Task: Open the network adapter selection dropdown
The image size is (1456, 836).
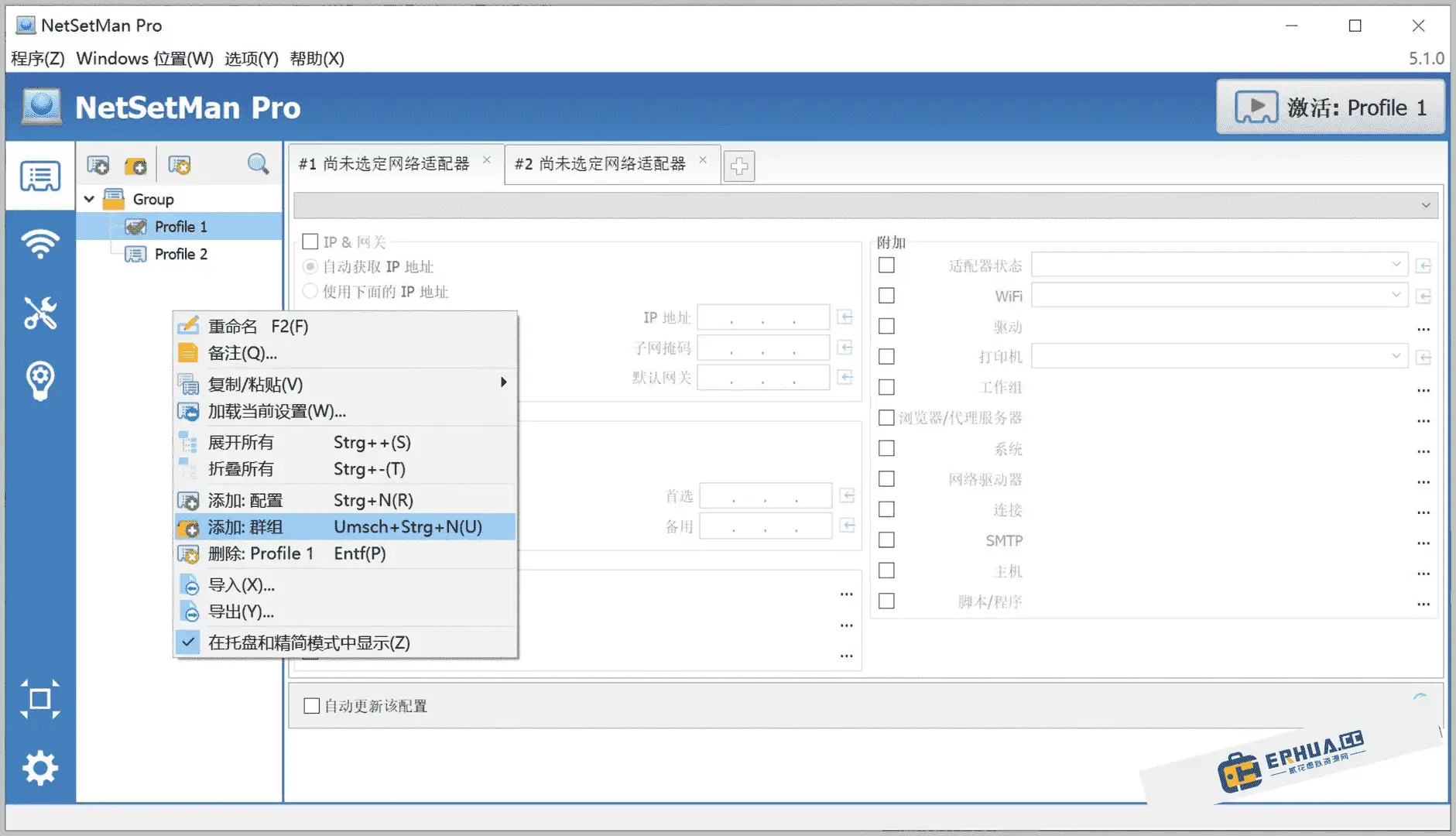Action: coord(865,205)
